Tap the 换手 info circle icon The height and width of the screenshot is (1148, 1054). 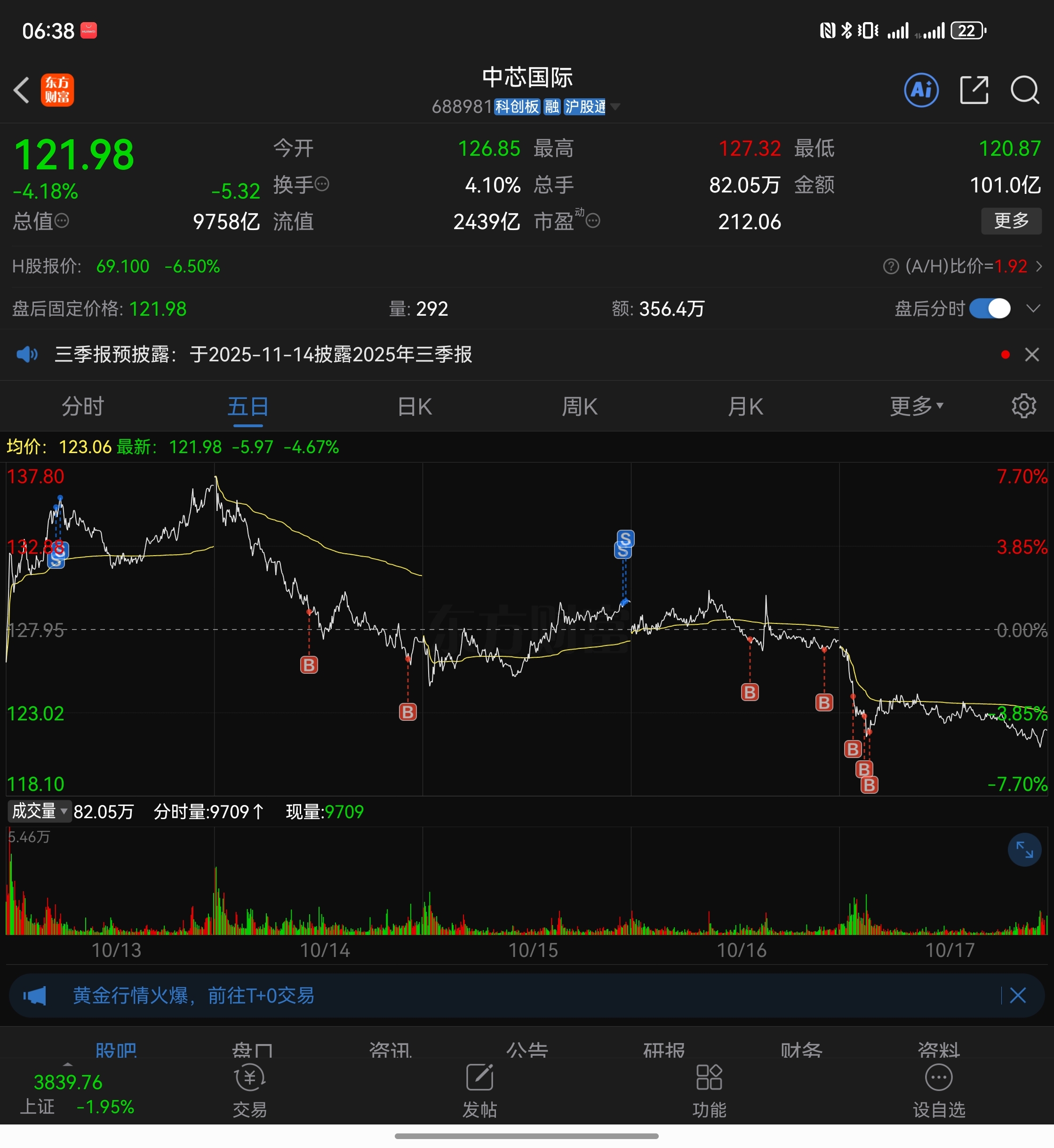coord(322,184)
